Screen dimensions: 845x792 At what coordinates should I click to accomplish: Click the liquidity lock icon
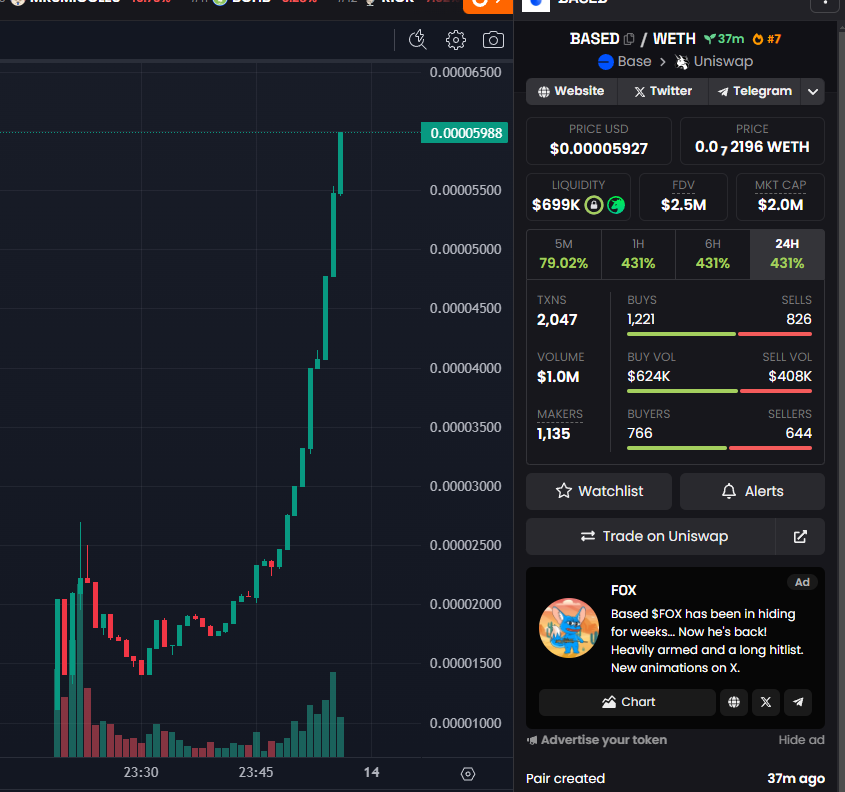coord(594,205)
